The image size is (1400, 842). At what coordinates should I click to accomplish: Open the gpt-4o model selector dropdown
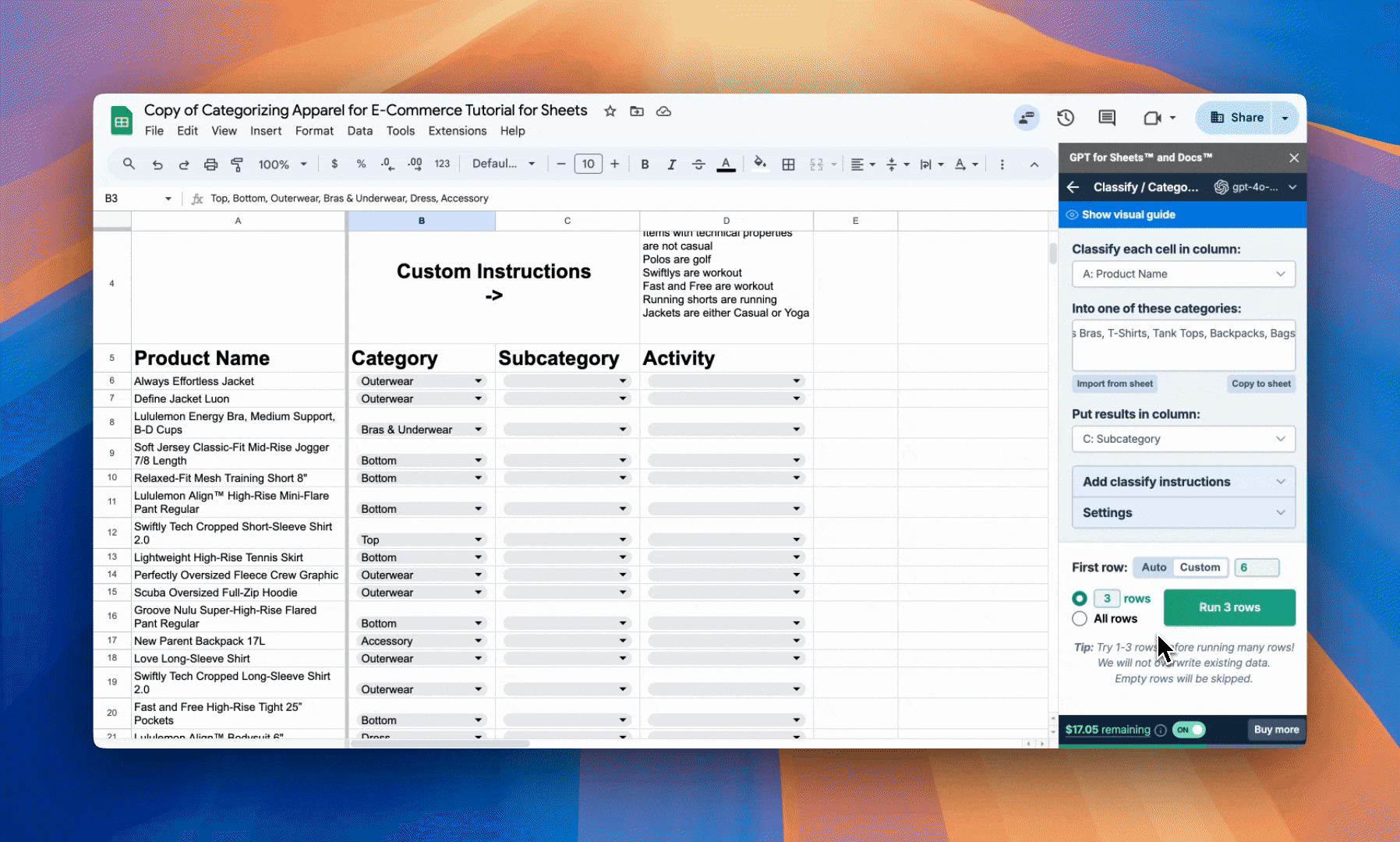click(1256, 187)
